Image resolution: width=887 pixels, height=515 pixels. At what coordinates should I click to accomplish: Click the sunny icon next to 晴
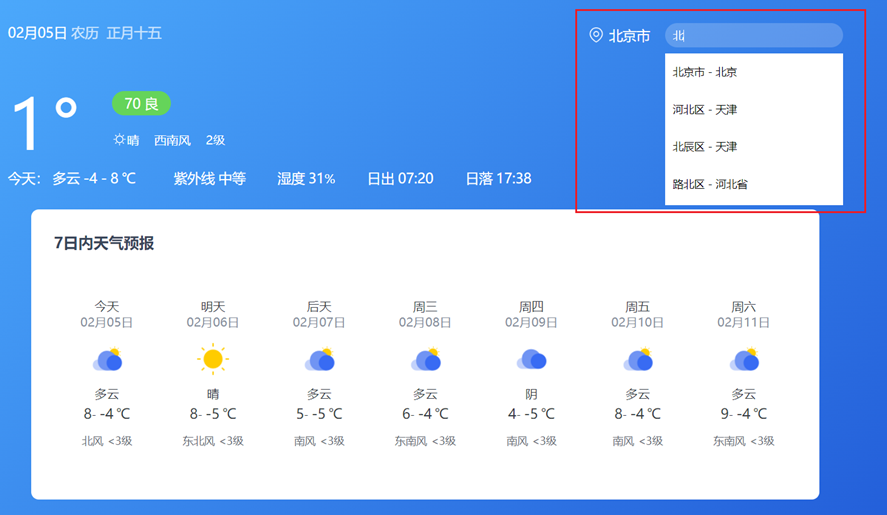120,140
